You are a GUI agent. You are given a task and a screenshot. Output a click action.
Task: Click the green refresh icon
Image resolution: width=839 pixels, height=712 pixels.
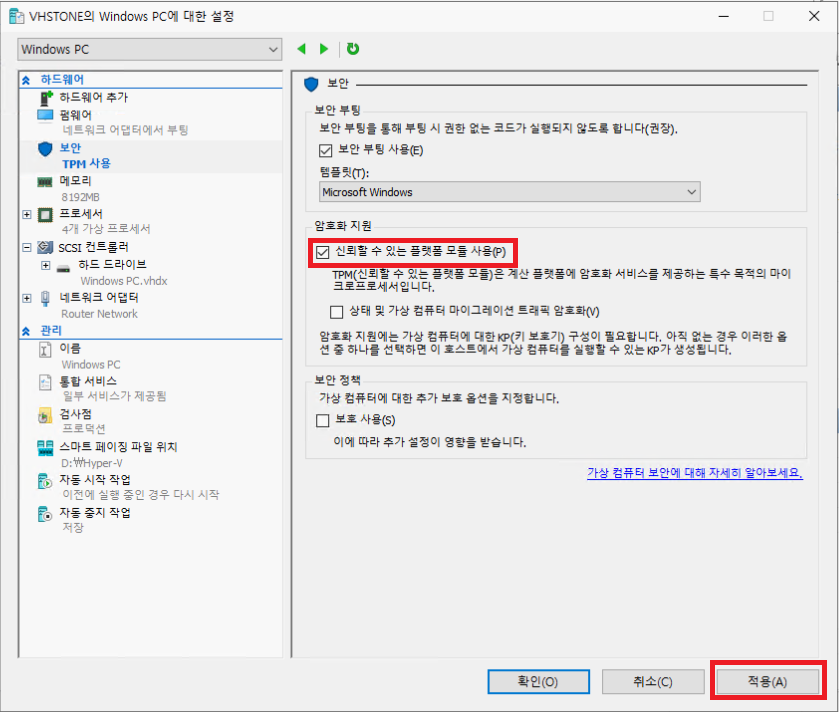[353, 49]
